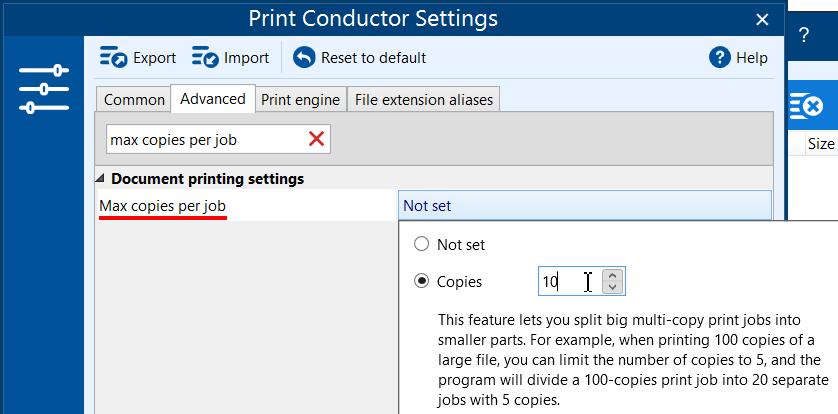
Task: Open the File extension aliases tab
Action: (423, 99)
